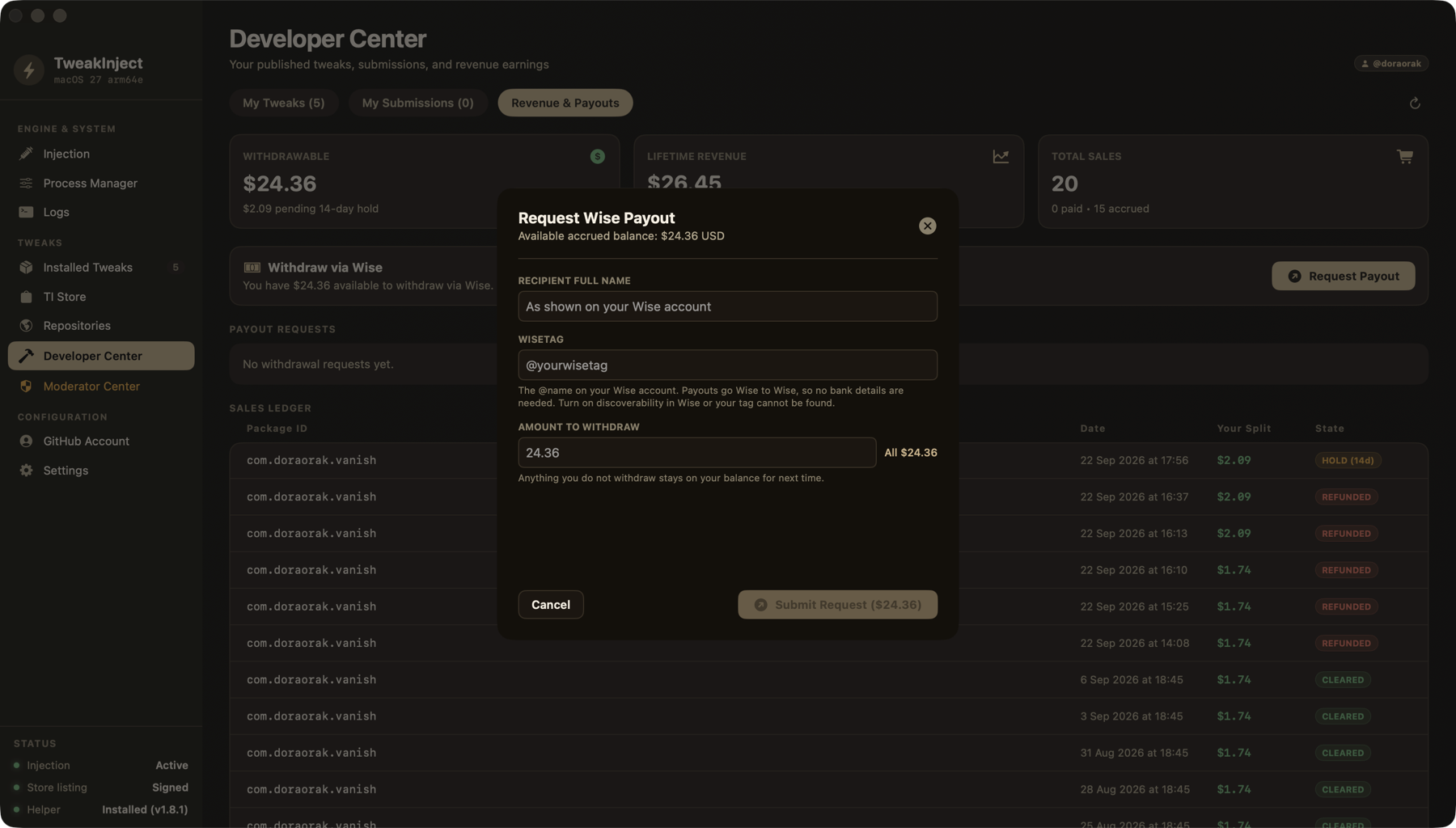Click date 28 Aug 2026 at 18:45
This screenshot has width=1456, height=828.
coord(1135,789)
